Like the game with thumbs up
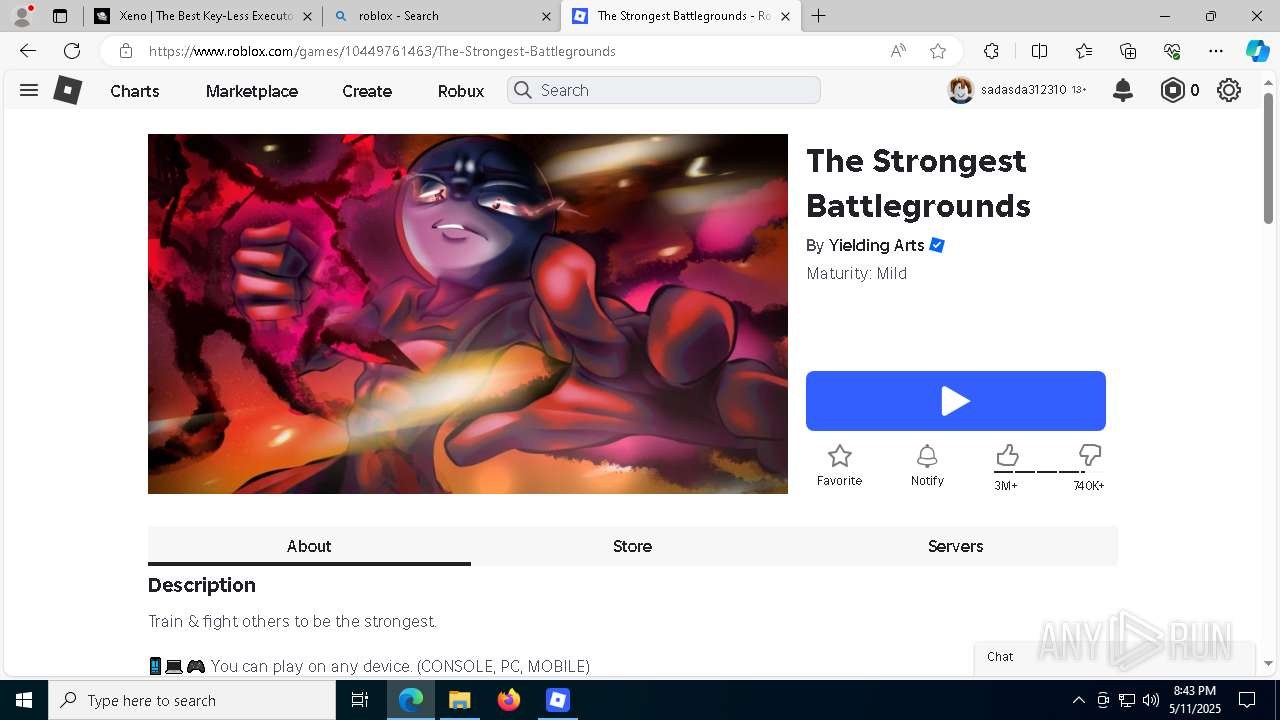1280x720 pixels. [1007, 456]
